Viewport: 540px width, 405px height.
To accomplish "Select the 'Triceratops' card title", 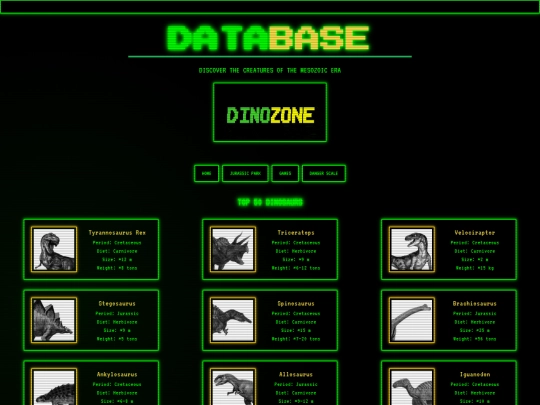I will pos(296,233).
